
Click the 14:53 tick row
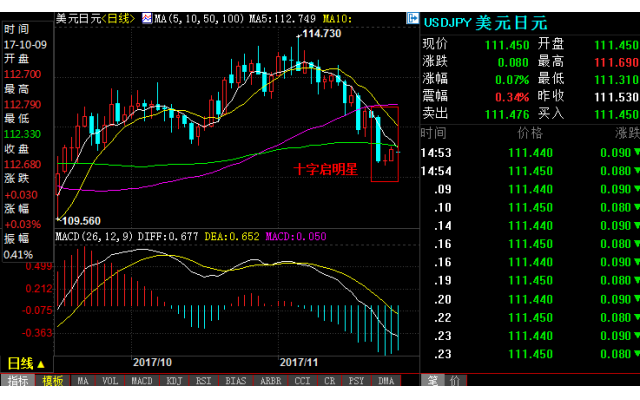coord(530,153)
